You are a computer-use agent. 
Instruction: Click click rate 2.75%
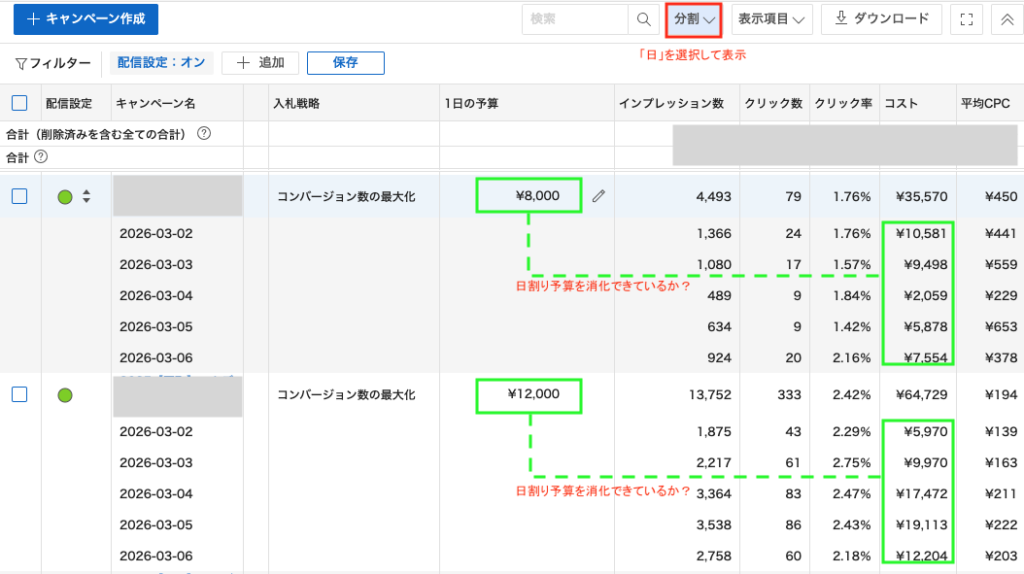tap(852, 462)
